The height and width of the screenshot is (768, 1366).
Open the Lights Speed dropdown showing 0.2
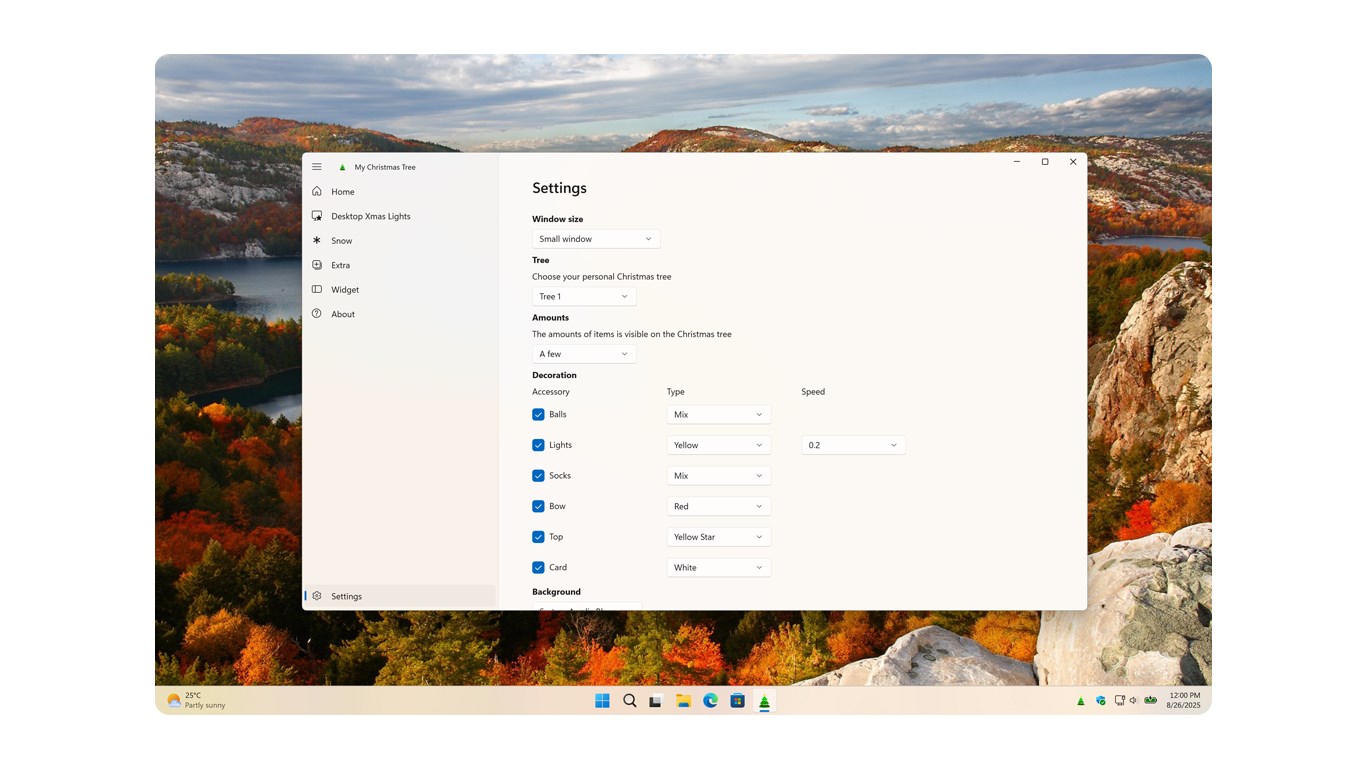coord(852,444)
